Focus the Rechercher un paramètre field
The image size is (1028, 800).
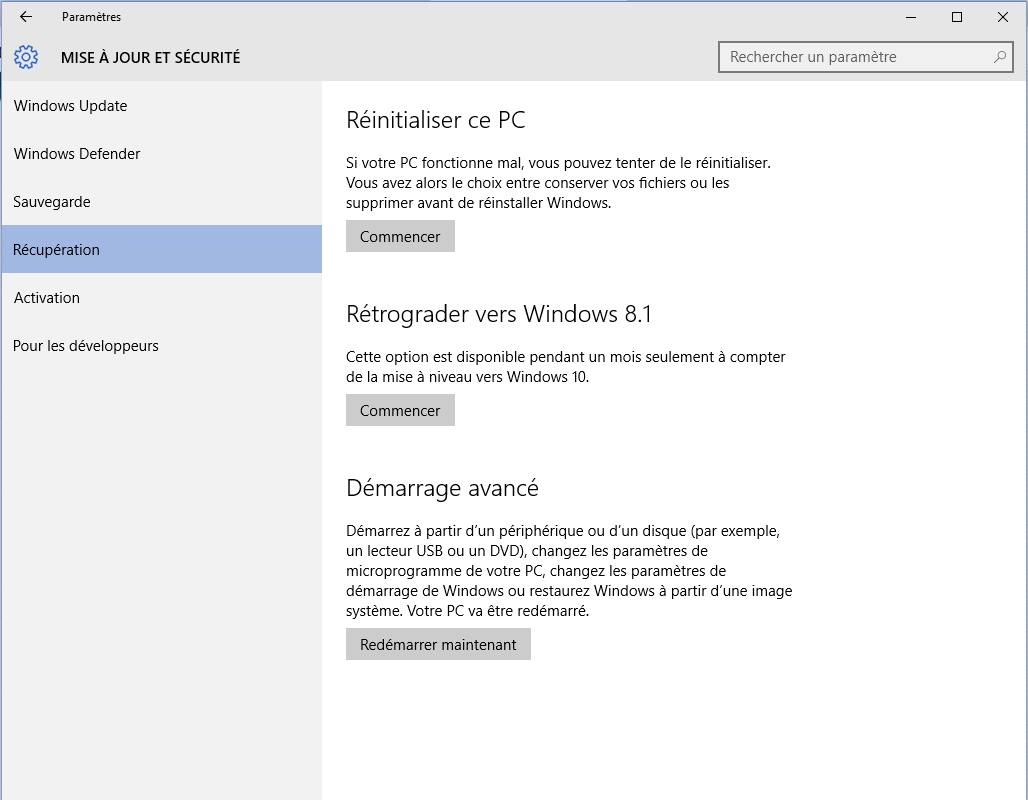pos(865,57)
